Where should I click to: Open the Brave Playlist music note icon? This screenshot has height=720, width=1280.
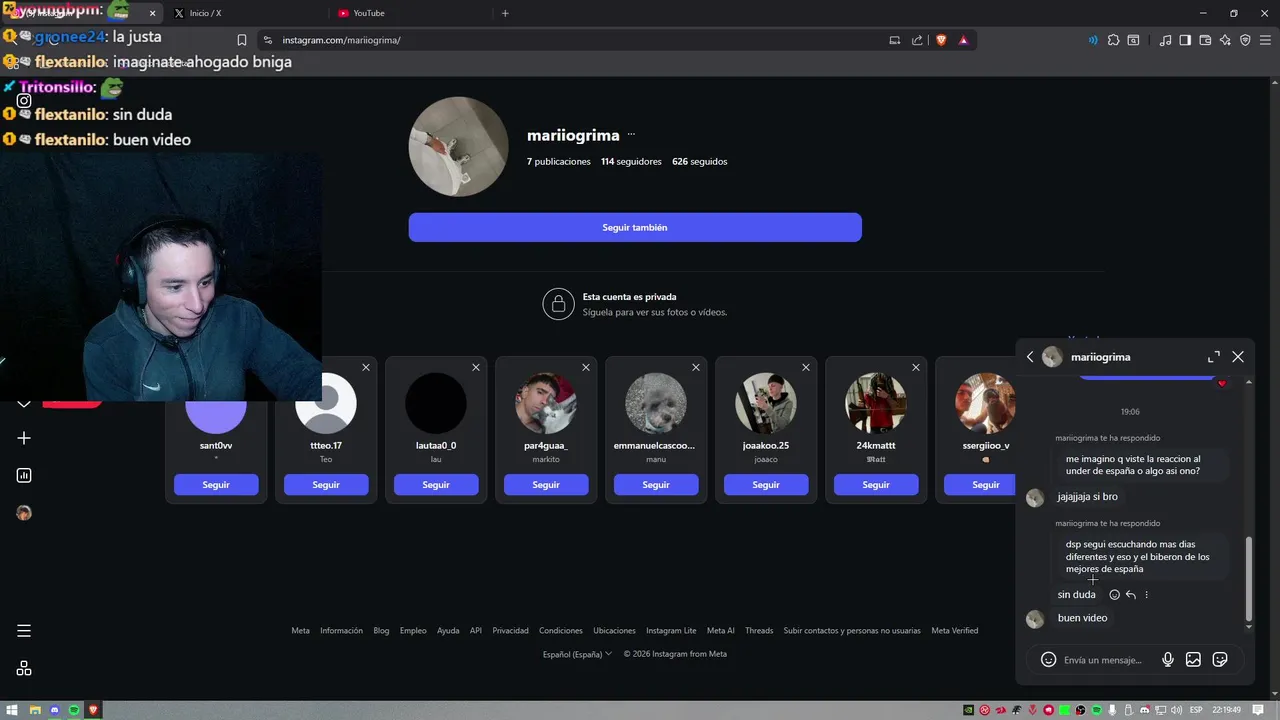click(x=1165, y=40)
